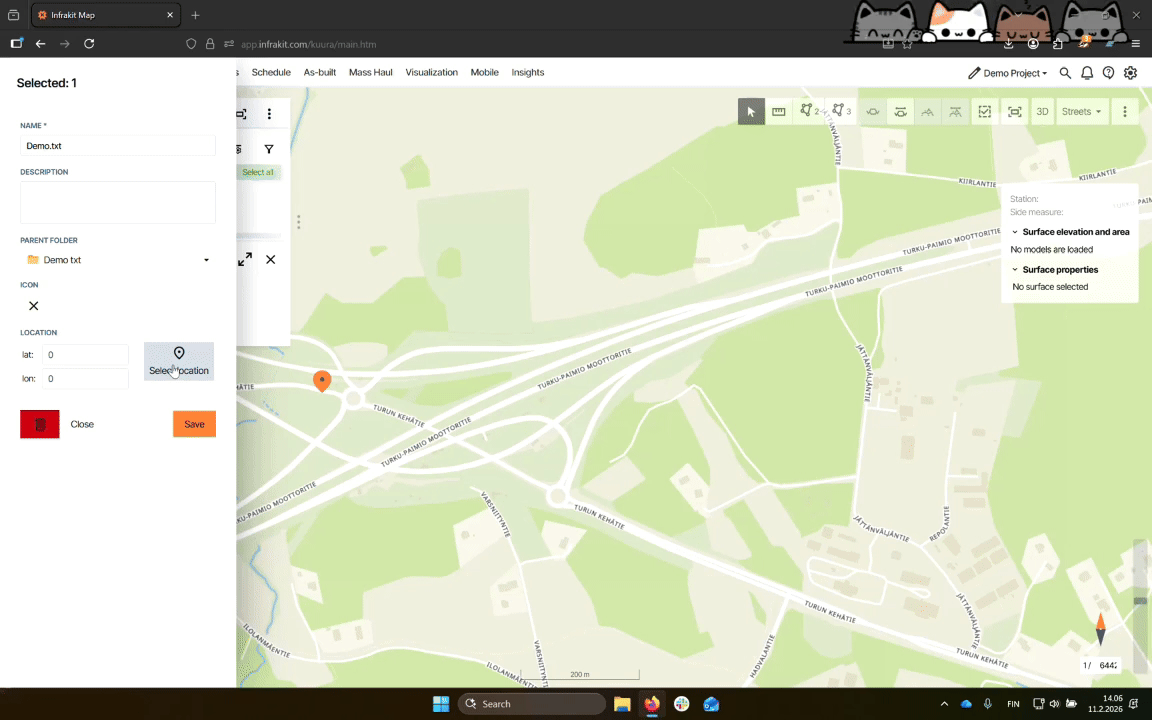Click the north compass arrow

coord(1101,629)
